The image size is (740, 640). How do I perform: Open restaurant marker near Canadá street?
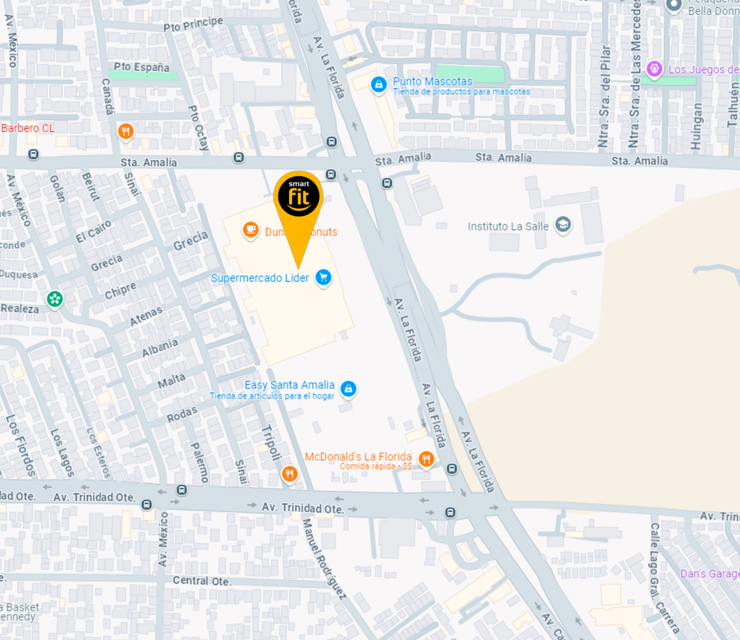pos(126,132)
